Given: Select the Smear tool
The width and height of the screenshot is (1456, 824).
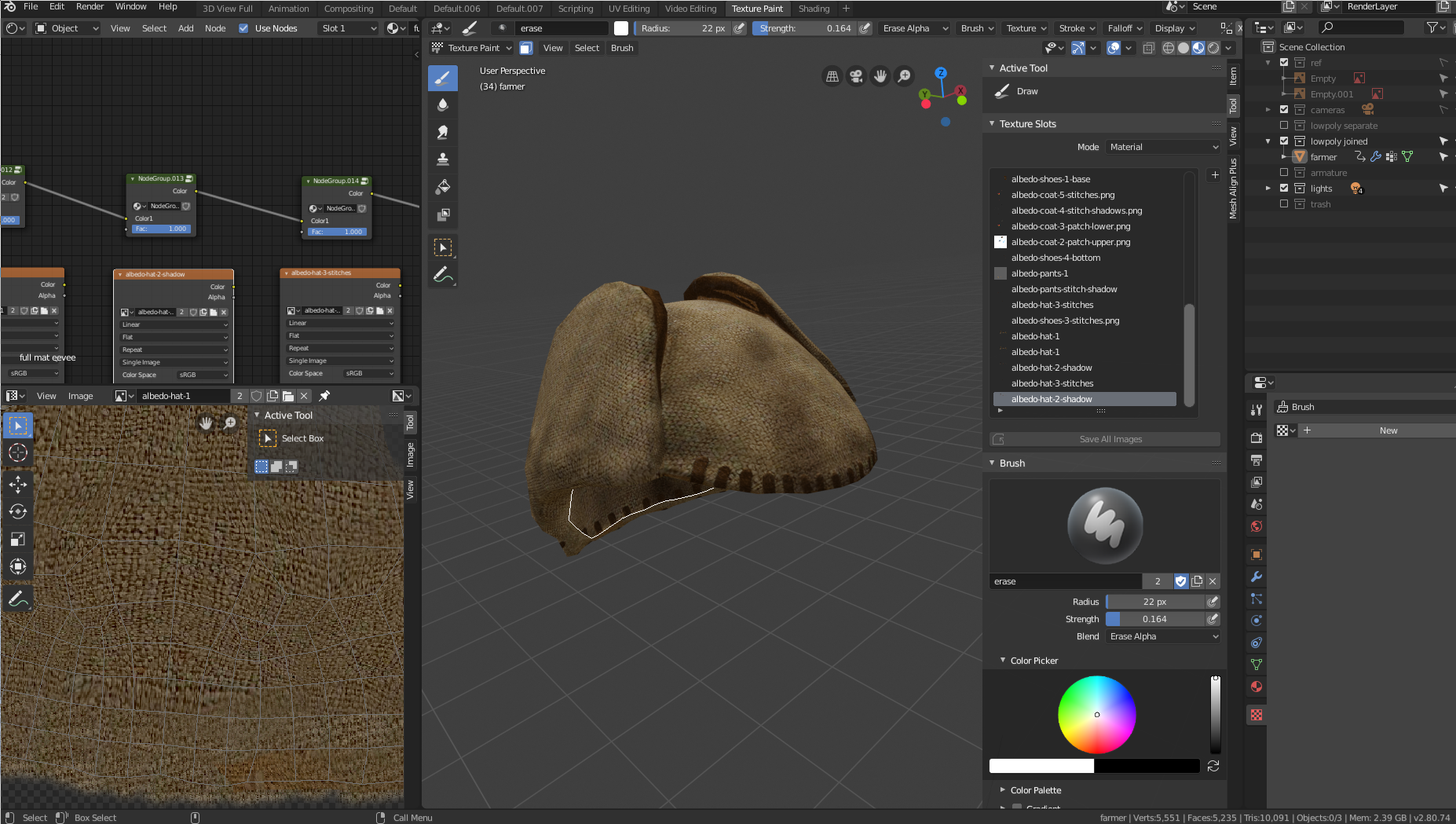Looking at the screenshot, I should pyautogui.click(x=442, y=132).
